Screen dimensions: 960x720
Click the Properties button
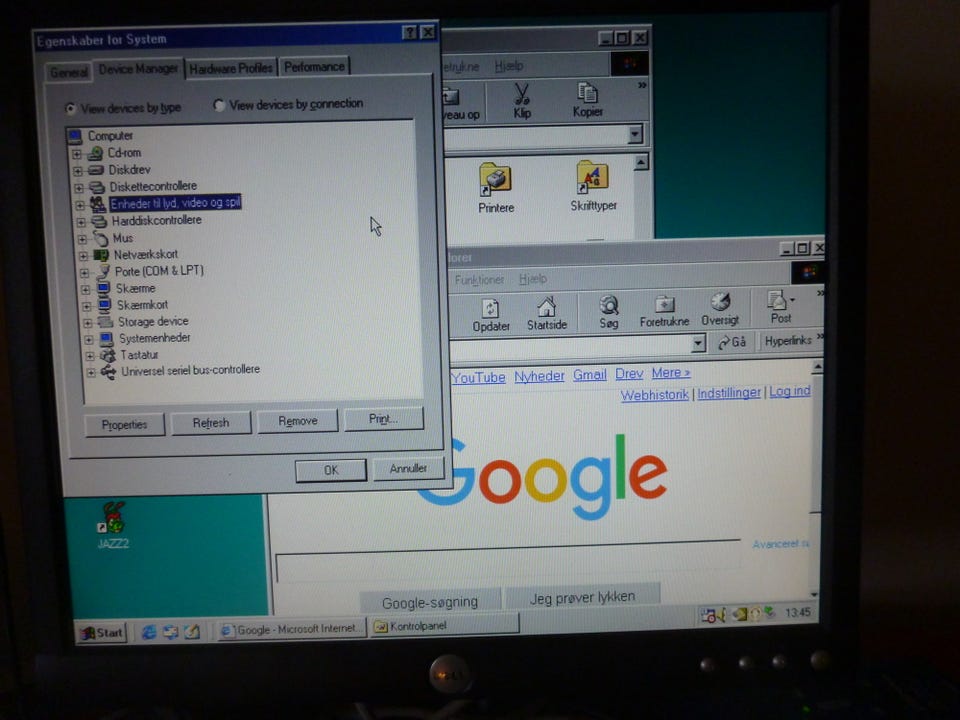(124, 424)
